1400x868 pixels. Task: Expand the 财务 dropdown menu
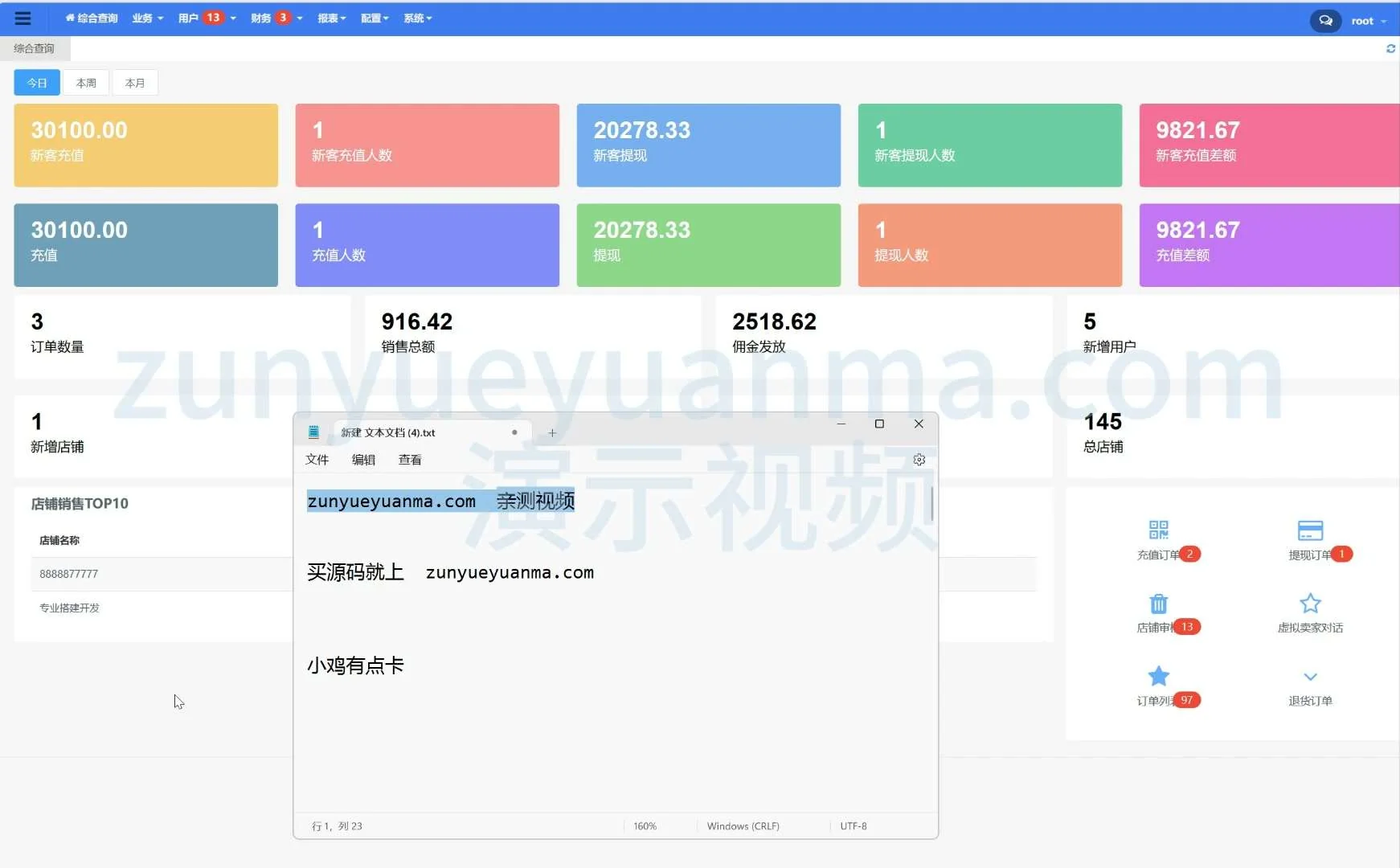pyautogui.click(x=276, y=18)
